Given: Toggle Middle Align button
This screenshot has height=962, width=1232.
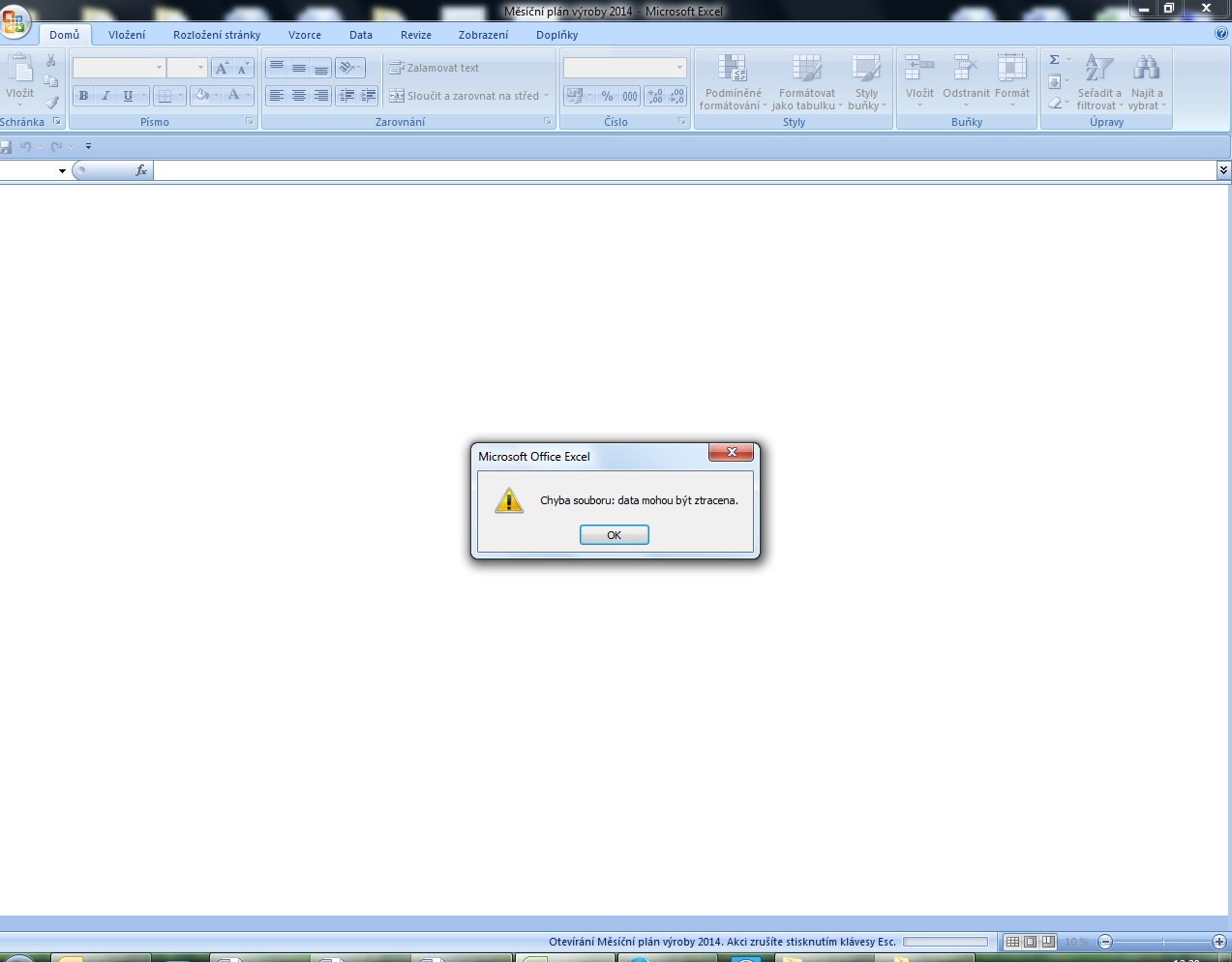Looking at the screenshot, I should tap(299, 68).
